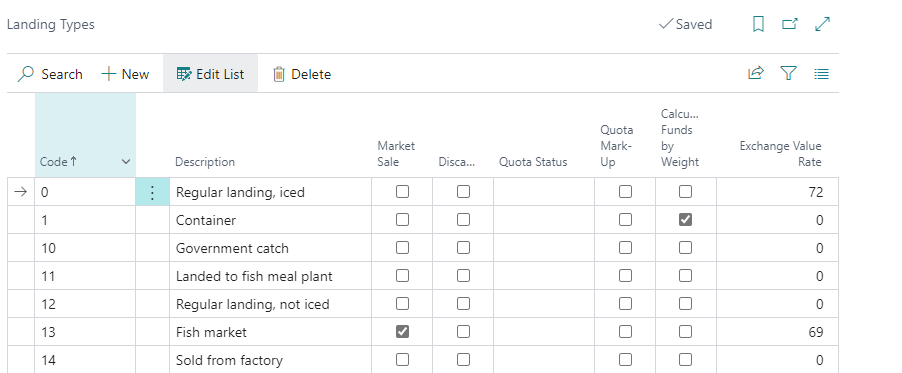The width and height of the screenshot is (902, 373).
Task: Click the Delete trash button
Action: coord(302,74)
